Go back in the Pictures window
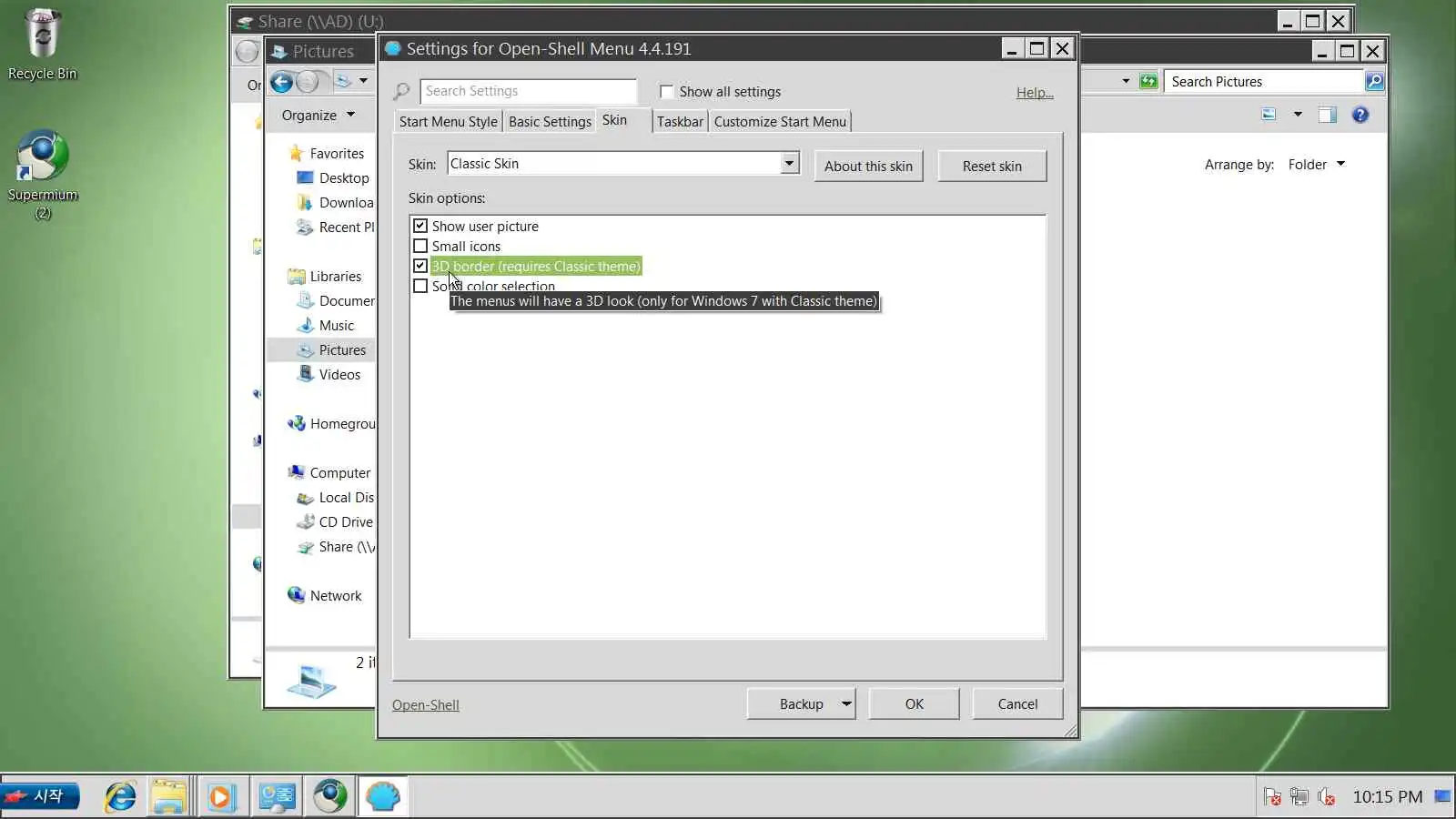Image resolution: width=1456 pixels, height=819 pixels. (282, 82)
